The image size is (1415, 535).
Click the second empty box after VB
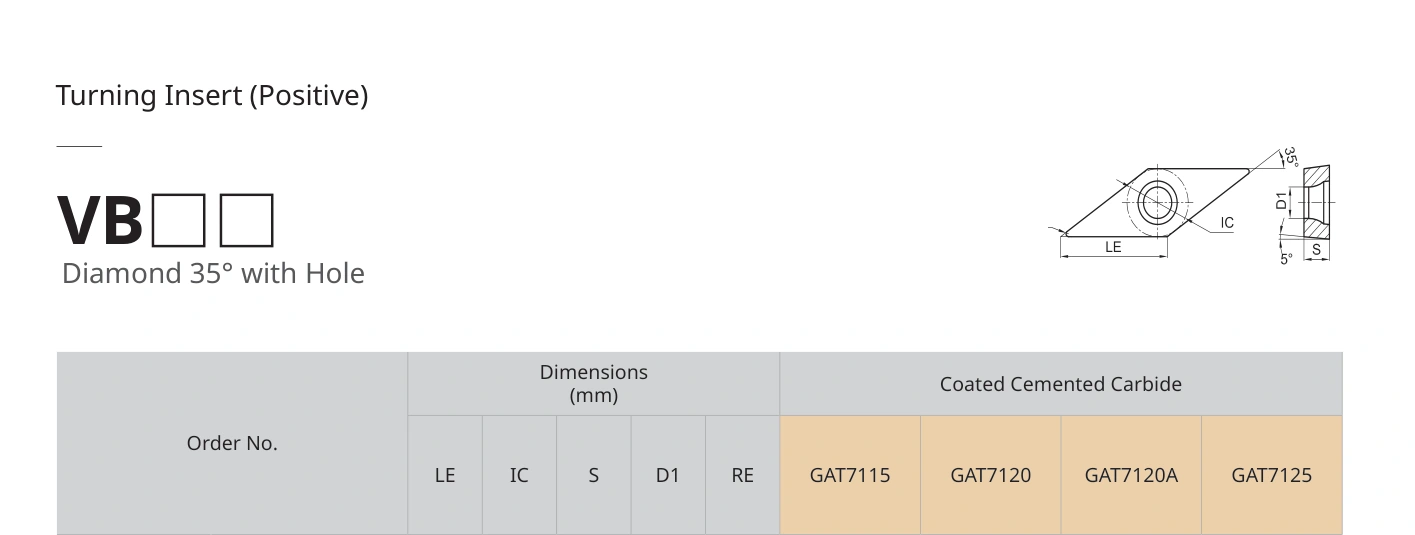246,220
